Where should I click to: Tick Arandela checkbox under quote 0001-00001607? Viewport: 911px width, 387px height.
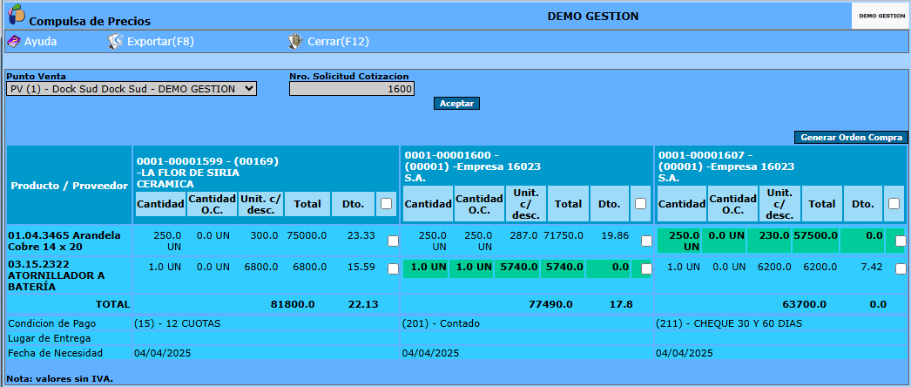[x=901, y=241]
